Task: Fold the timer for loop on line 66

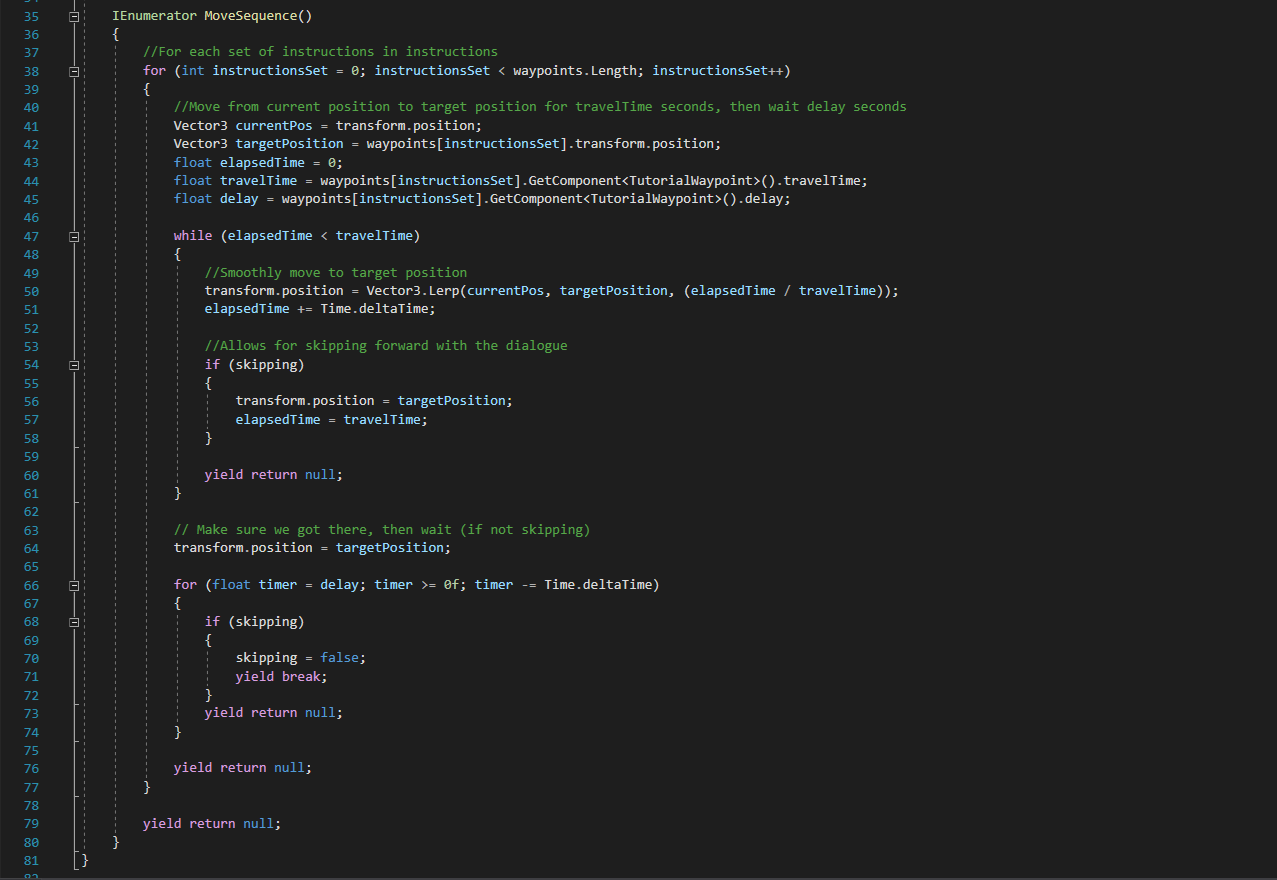Action: (73, 585)
